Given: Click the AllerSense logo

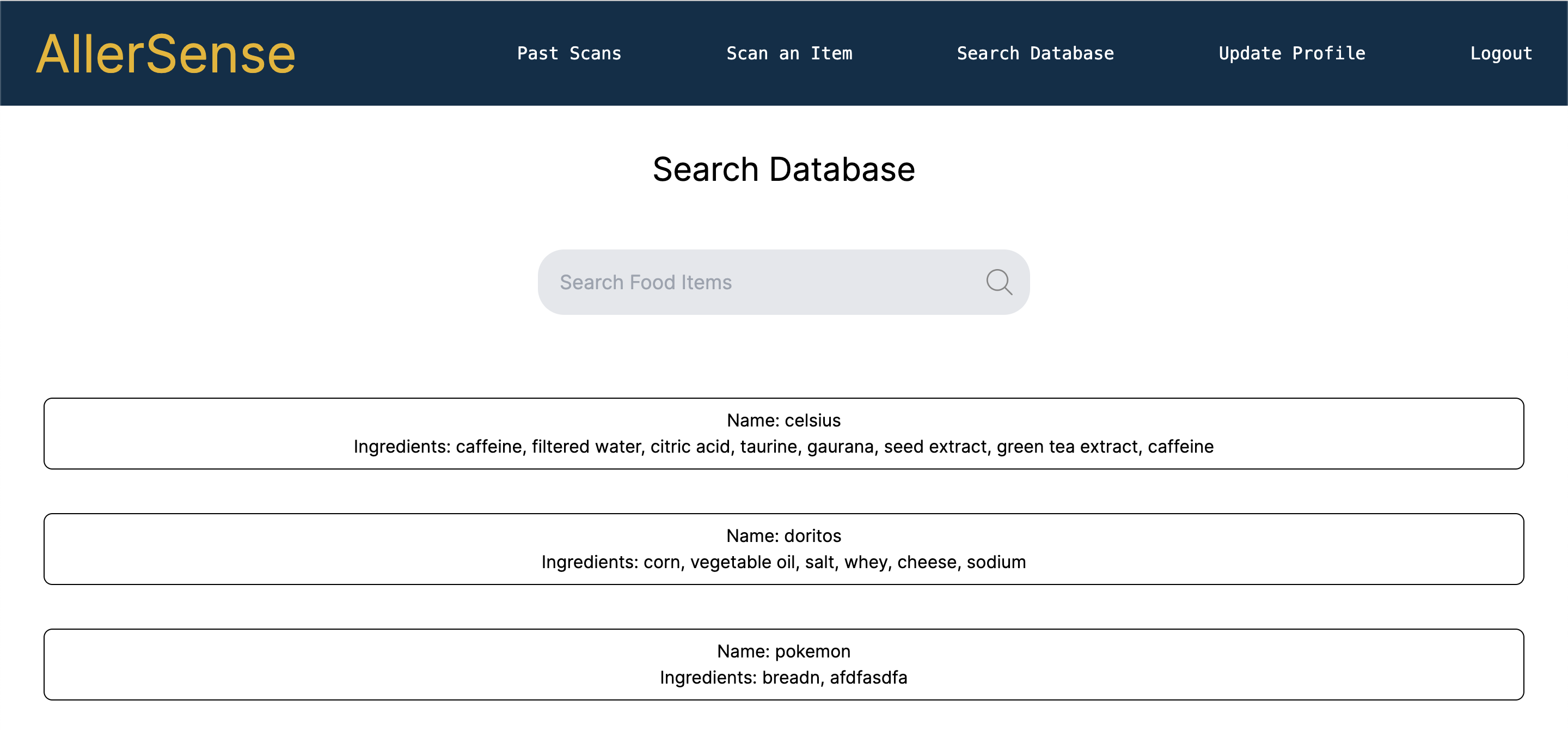Looking at the screenshot, I should pyautogui.click(x=166, y=54).
